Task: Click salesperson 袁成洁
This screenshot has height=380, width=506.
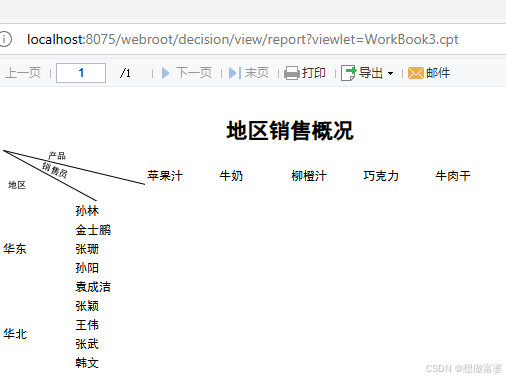Action: tap(93, 287)
